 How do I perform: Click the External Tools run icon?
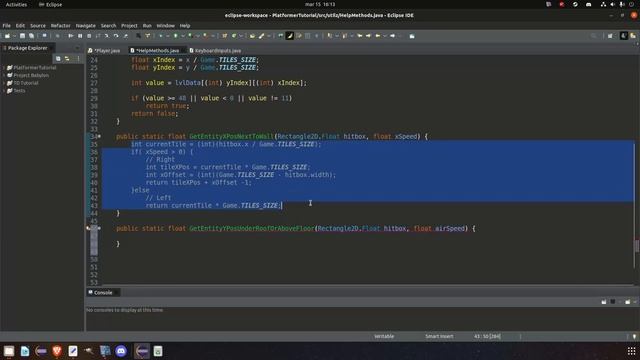tap(205, 36)
